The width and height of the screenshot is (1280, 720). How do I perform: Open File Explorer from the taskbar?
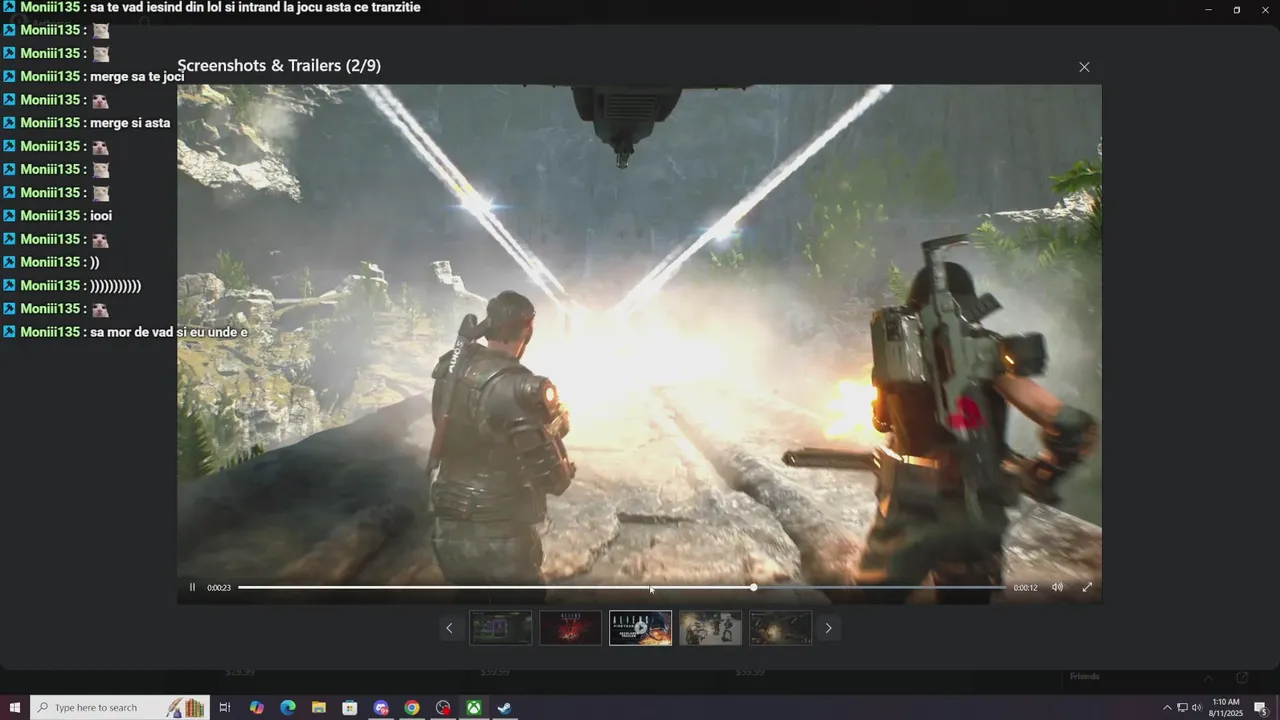319,708
